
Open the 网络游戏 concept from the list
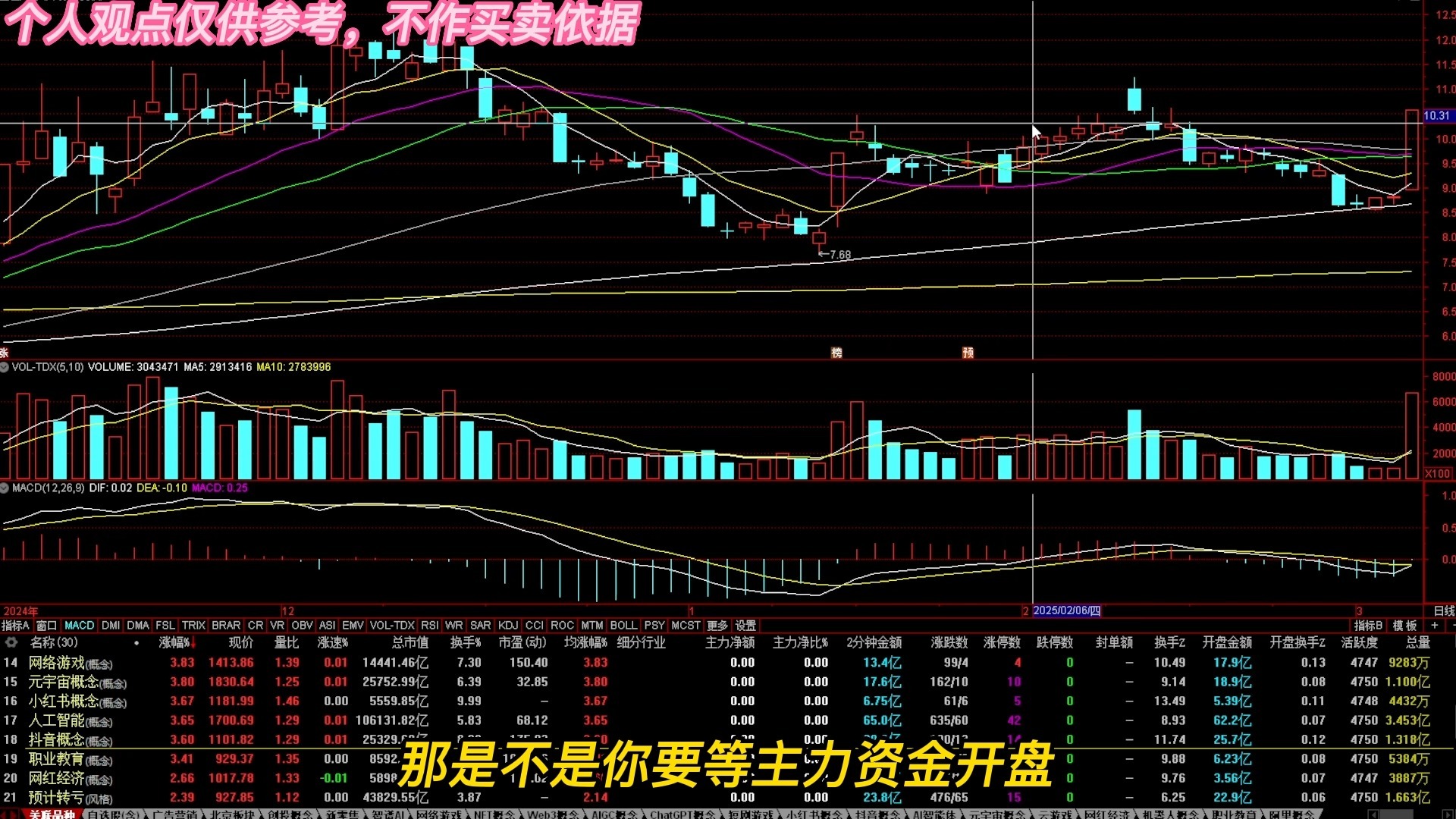click(x=55, y=662)
